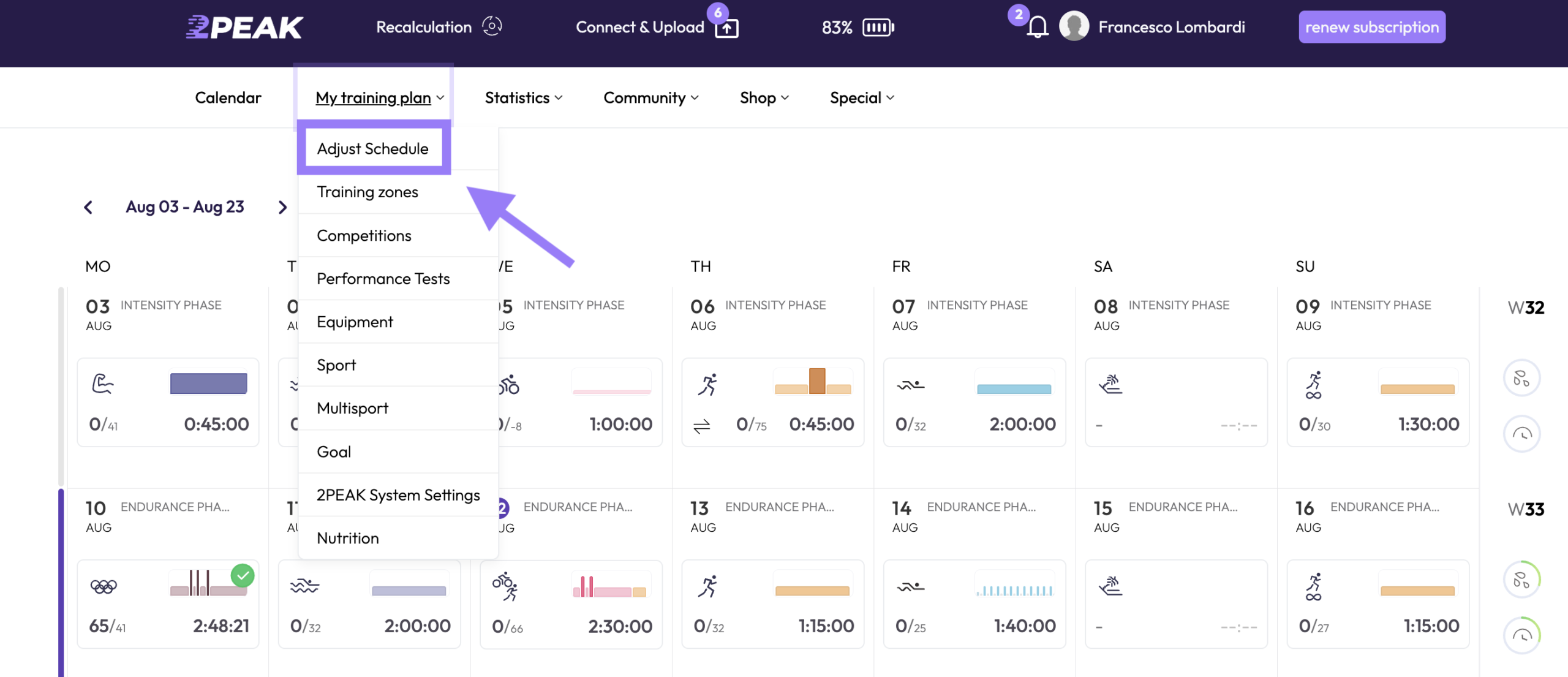Open the Connect & Upload icon
Screen dimensions: 1568x677
coord(726,28)
